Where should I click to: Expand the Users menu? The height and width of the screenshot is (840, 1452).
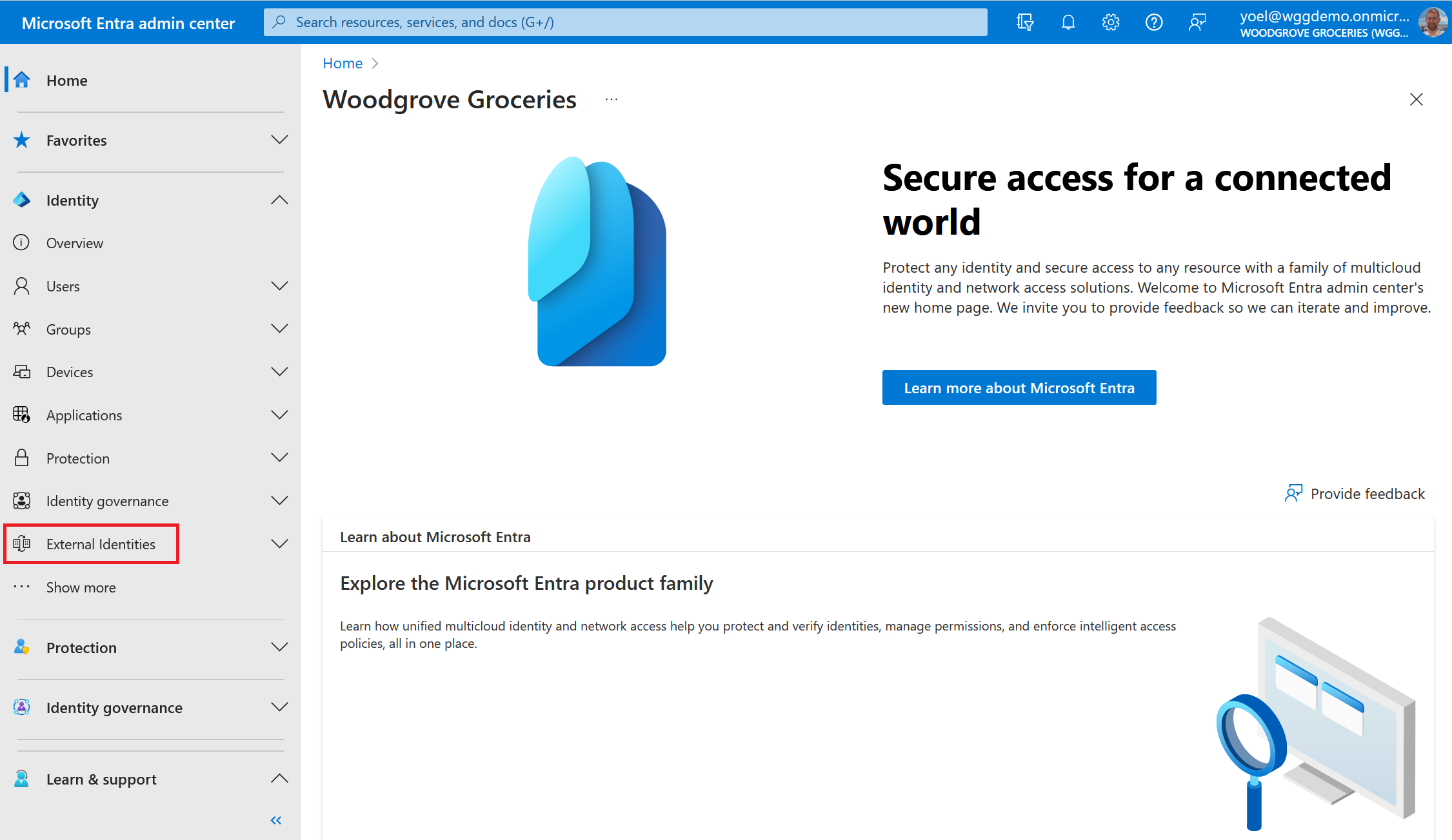[279, 286]
